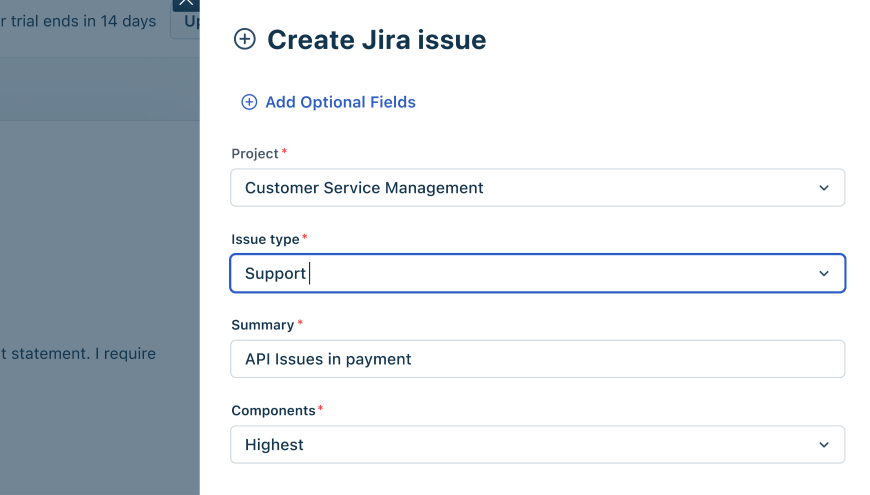Click the Summary field label
This screenshot has width=870, height=495.
tap(262, 325)
